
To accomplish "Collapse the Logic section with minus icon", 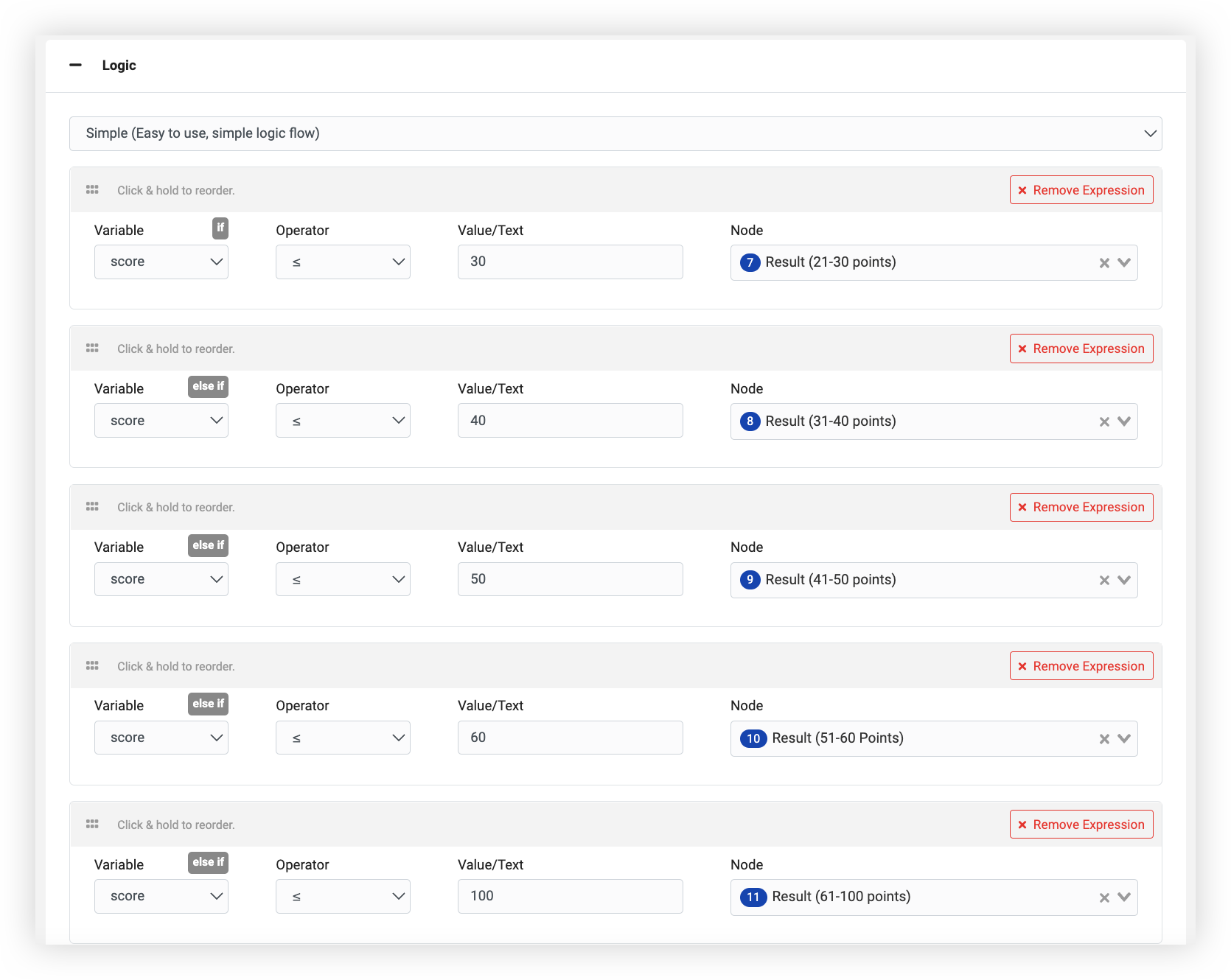I will pos(75,65).
